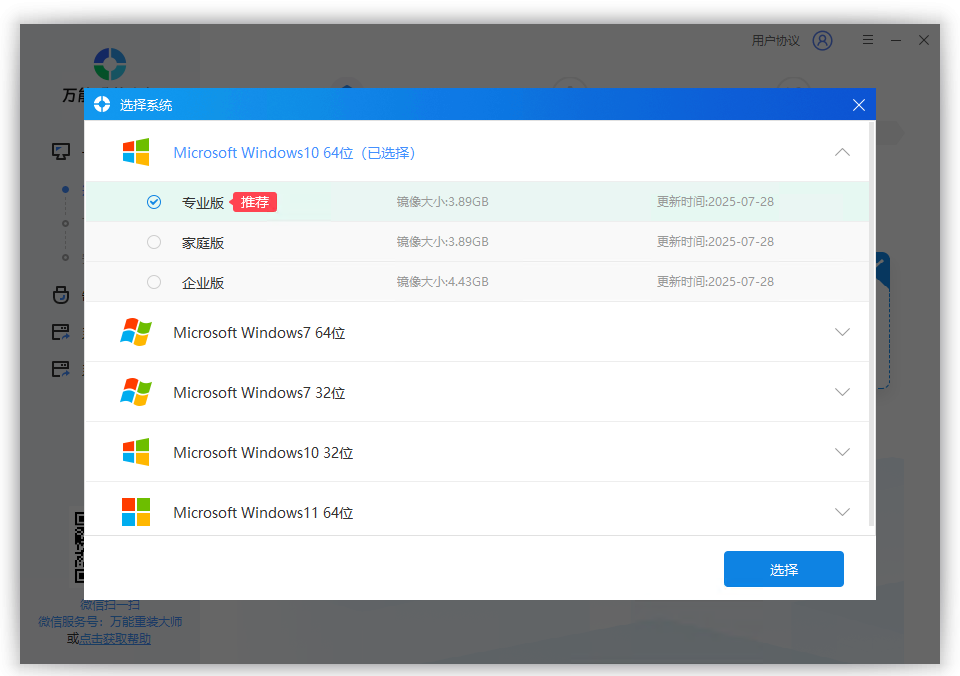Collapse the Windows10 64位 section chevron
This screenshot has height=676, width=960.
point(842,152)
